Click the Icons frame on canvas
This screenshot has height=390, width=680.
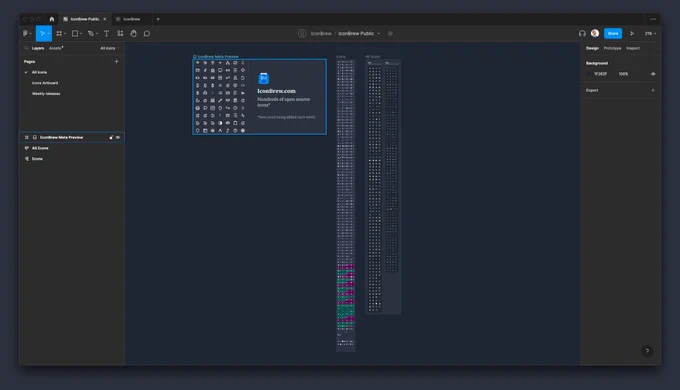tap(346, 205)
